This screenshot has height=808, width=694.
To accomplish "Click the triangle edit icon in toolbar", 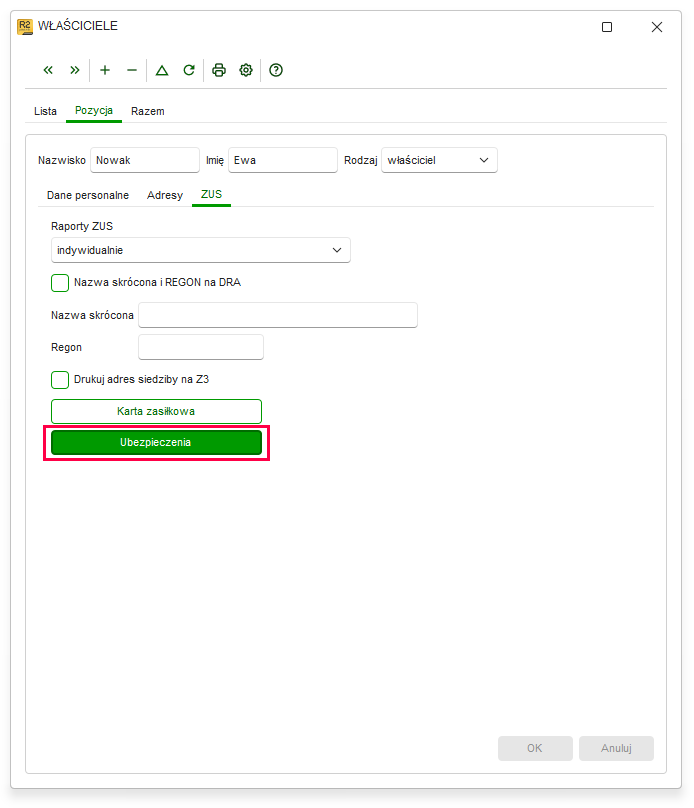I will (162, 70).
